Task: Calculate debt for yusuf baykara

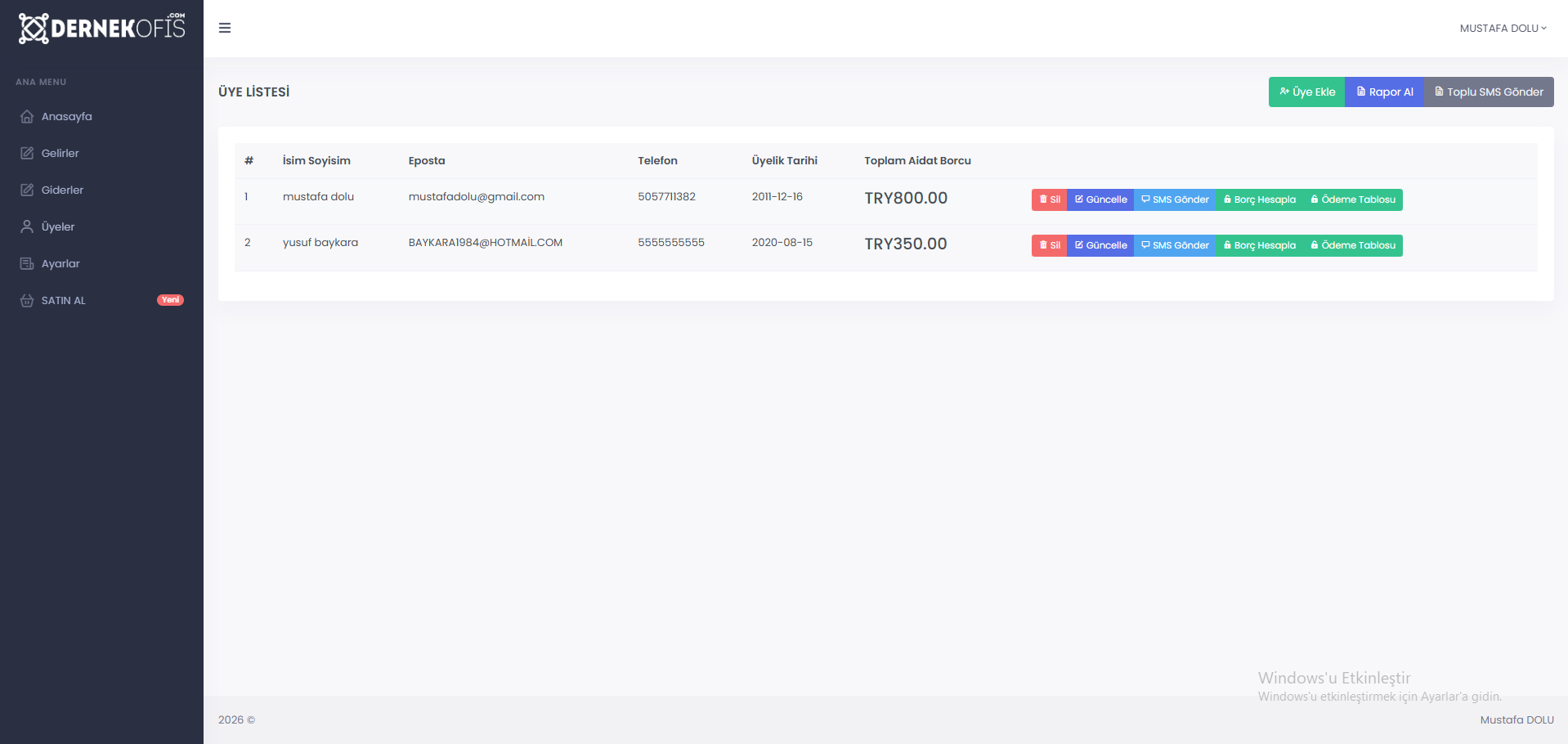Action: pyautogui.click(x=1260, y=245)
